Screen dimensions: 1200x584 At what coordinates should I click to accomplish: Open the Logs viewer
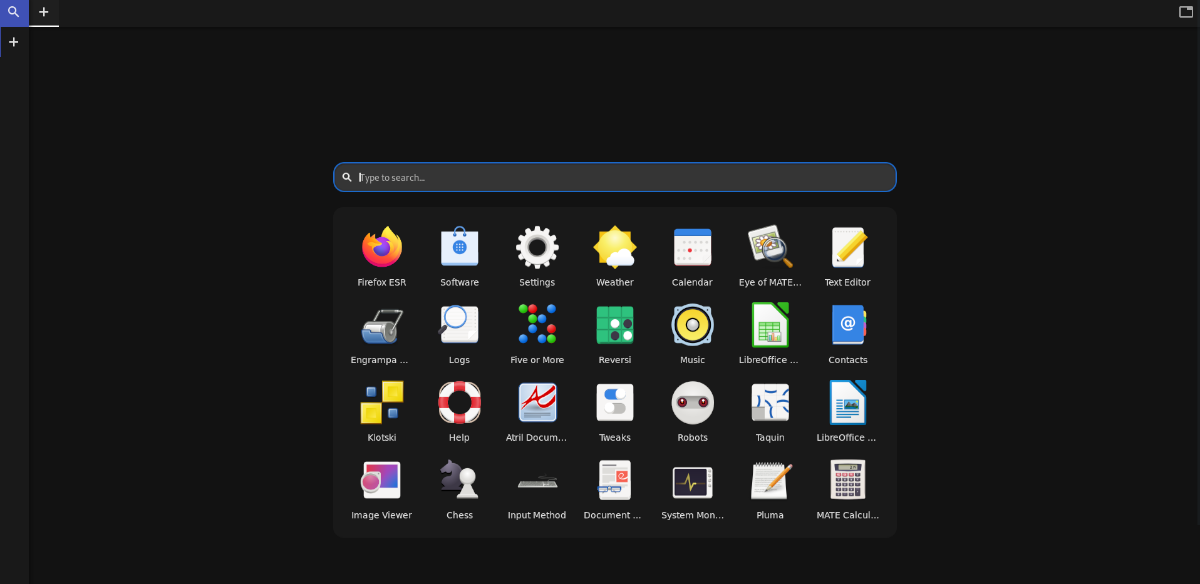pyautogui.click(x=459, y=324)
